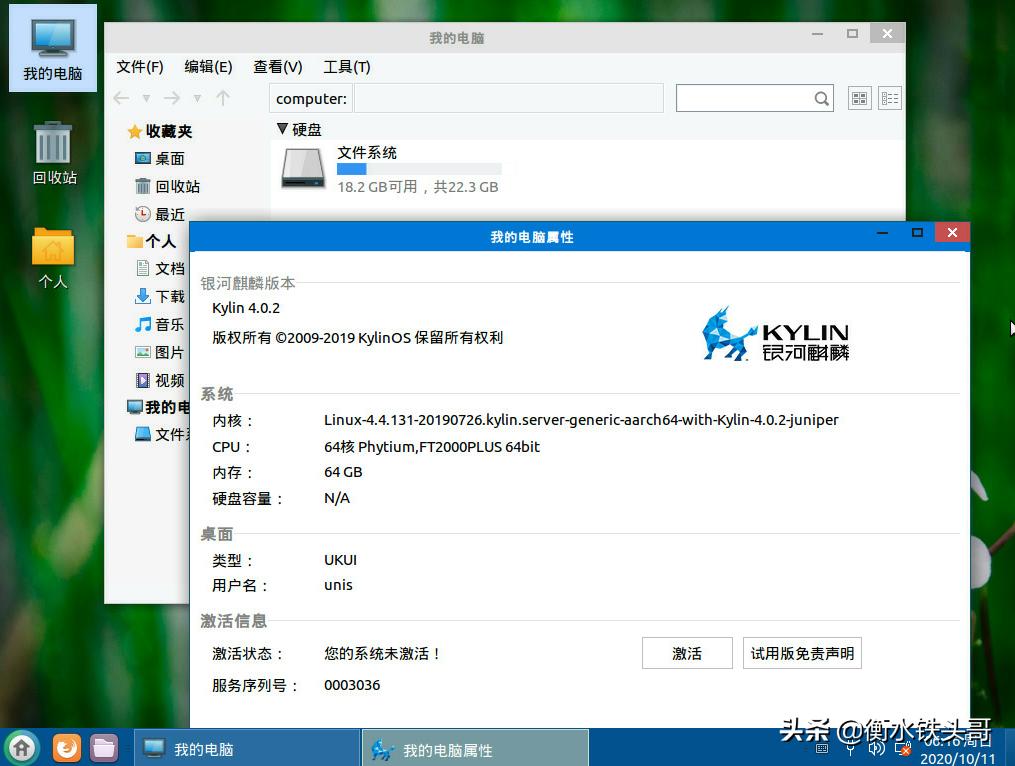This screenshot has width=1015, height=766.
Task: Open 回收站 in sidebar
Action: [x=168, y=186]
